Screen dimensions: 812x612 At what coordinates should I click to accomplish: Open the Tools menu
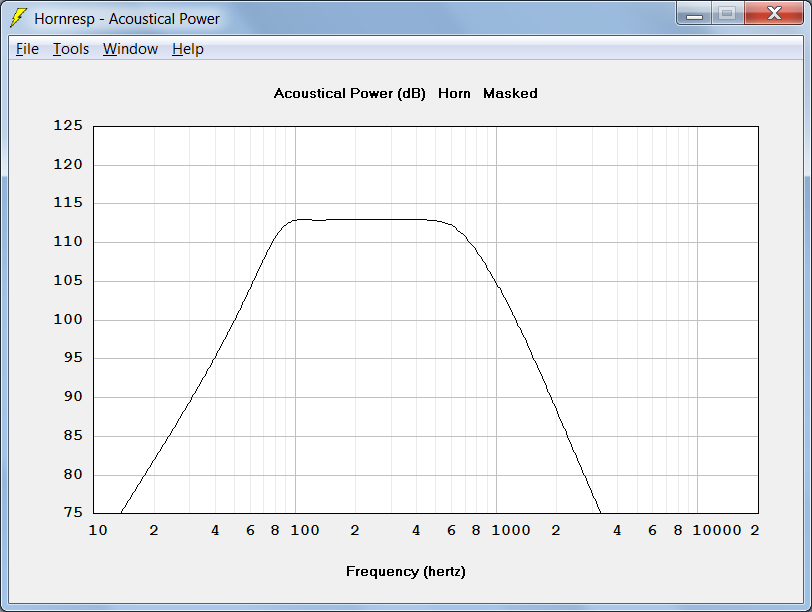click(x=71, y=49)
